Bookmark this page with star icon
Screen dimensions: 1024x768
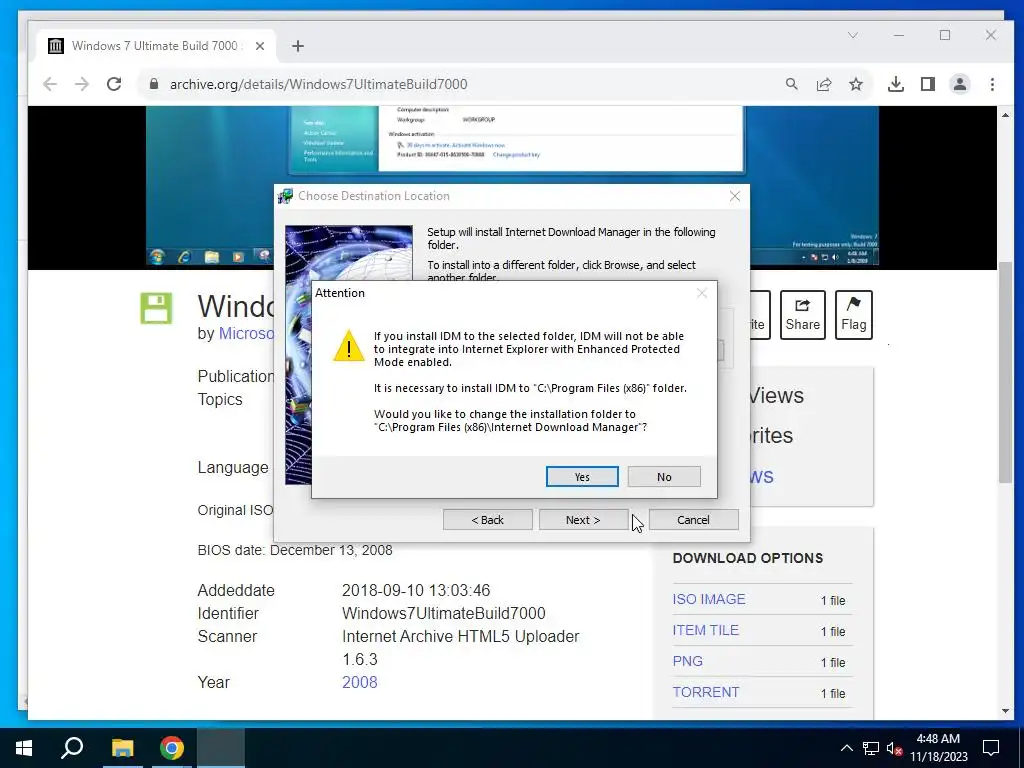(856, 84)
